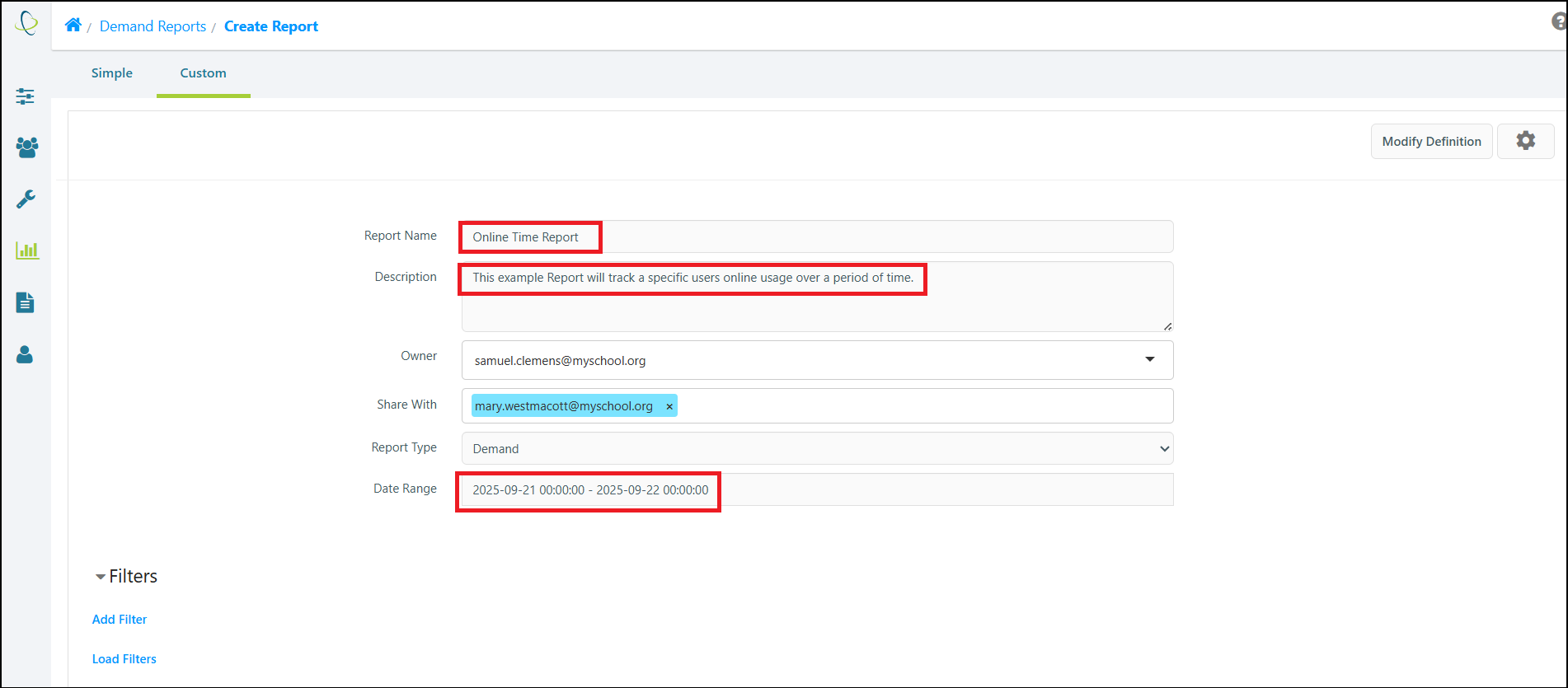Click the Load Filters link
The width and height of the screenshot is (1568, 688).
coord(124,659)
